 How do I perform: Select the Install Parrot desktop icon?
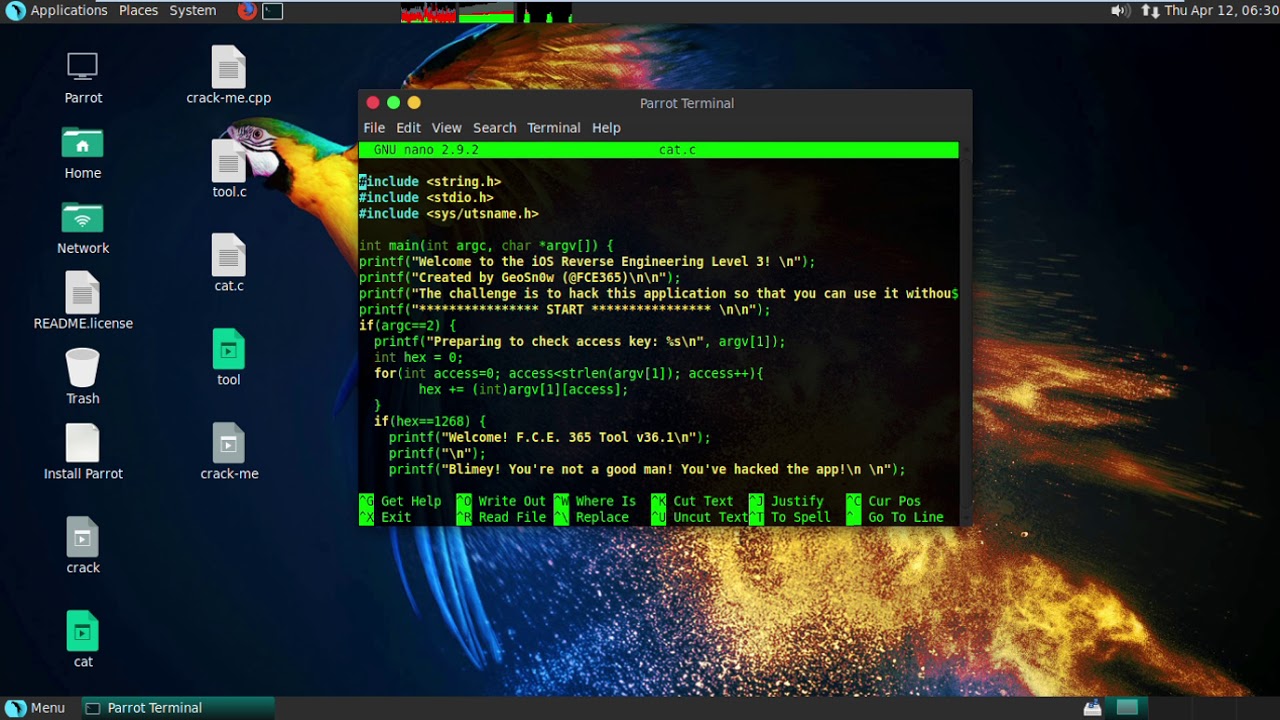[83, 452]
